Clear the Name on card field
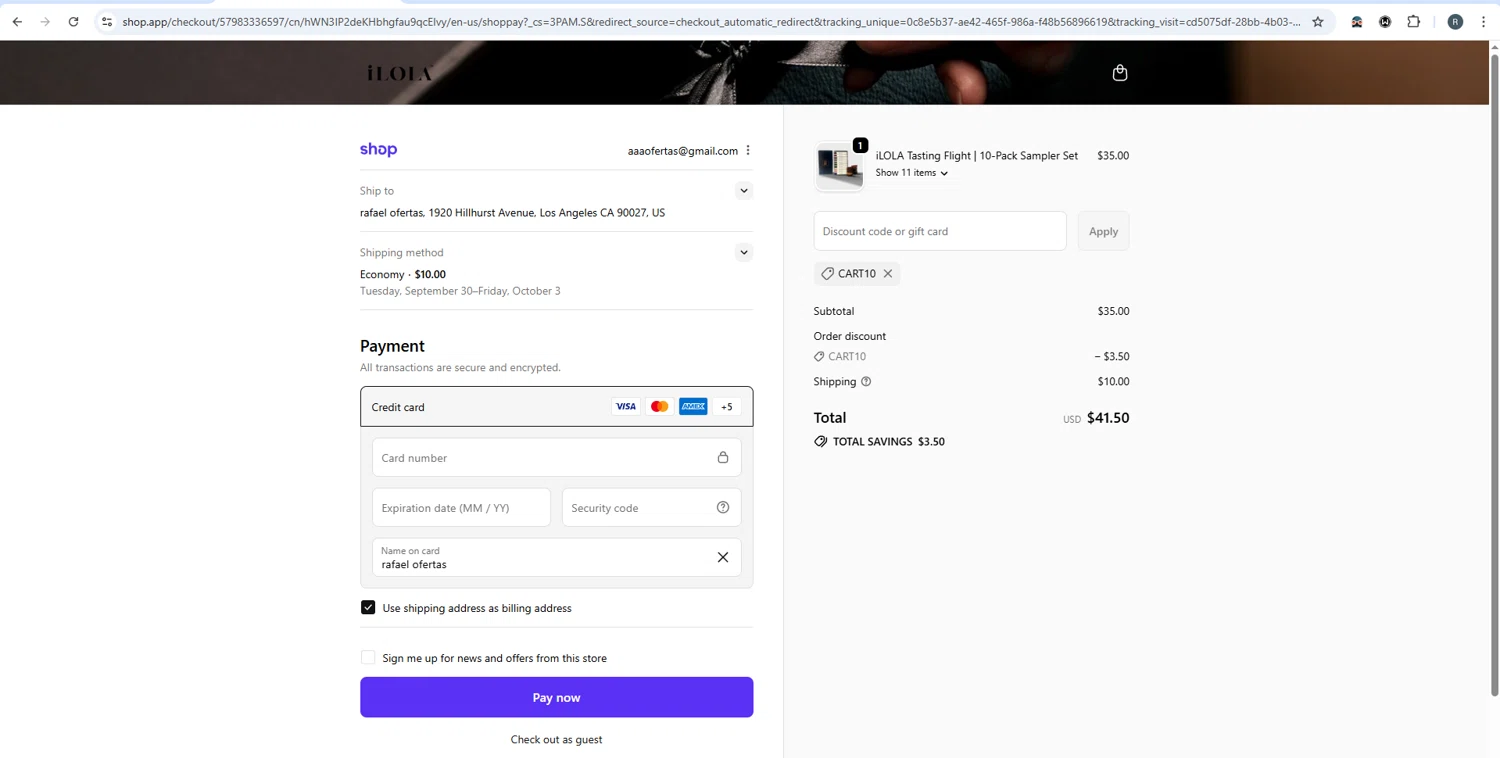The height and width of the screenshot is (758, 1500). coord(723,557)
